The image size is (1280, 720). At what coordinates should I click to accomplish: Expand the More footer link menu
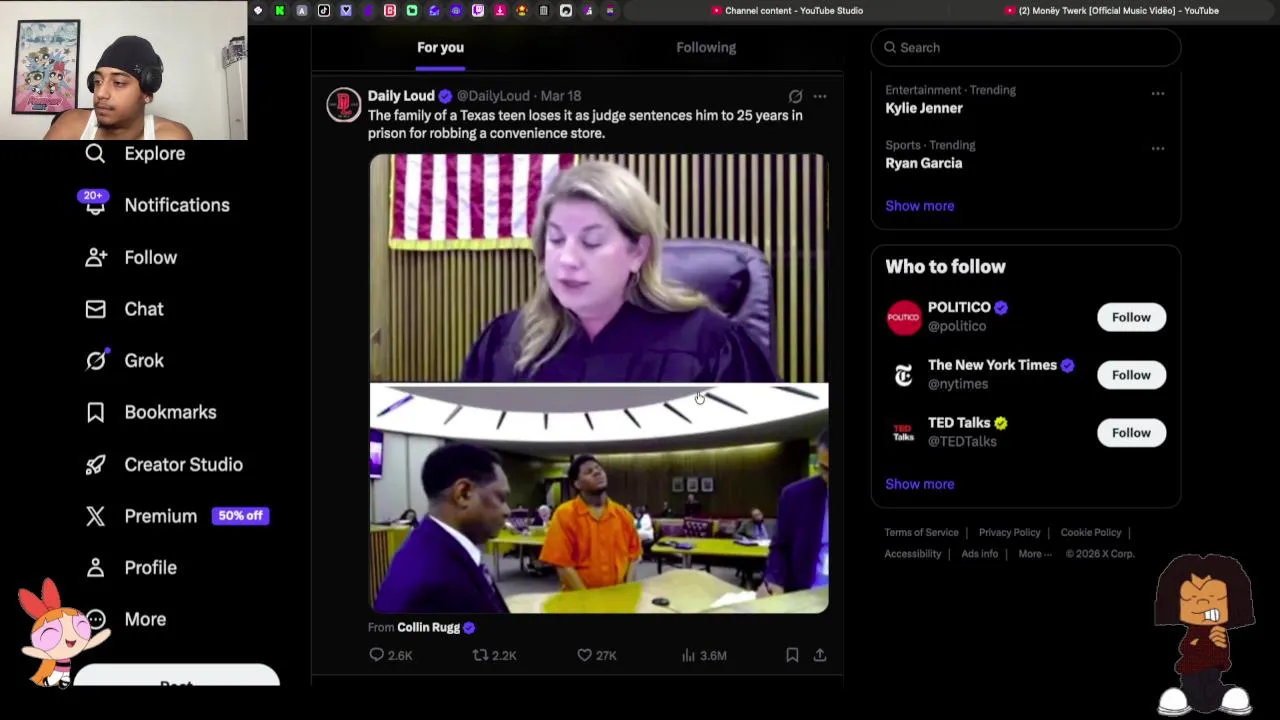click(x=1035, y=554)
